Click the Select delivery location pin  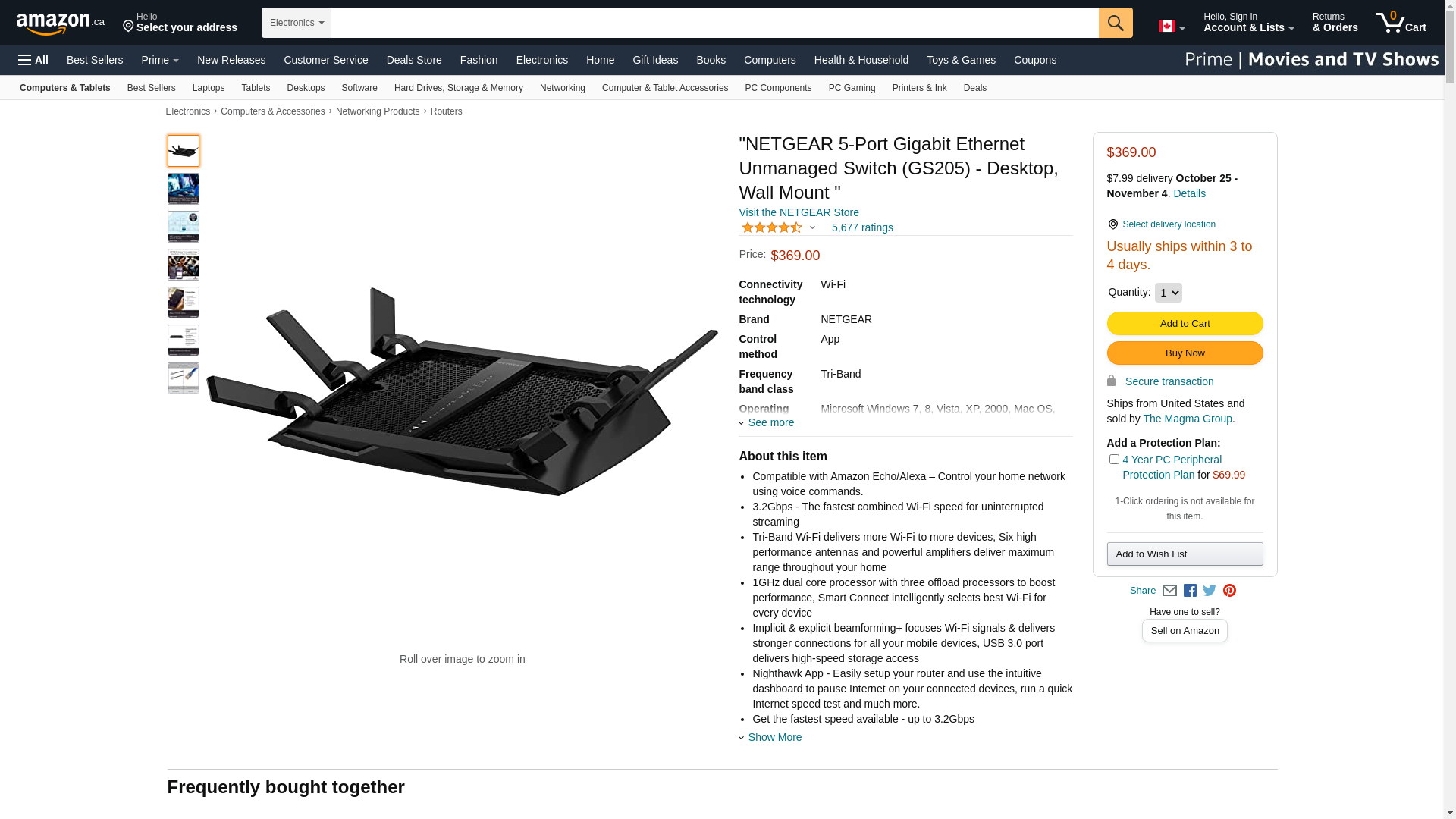[1112, 224]
